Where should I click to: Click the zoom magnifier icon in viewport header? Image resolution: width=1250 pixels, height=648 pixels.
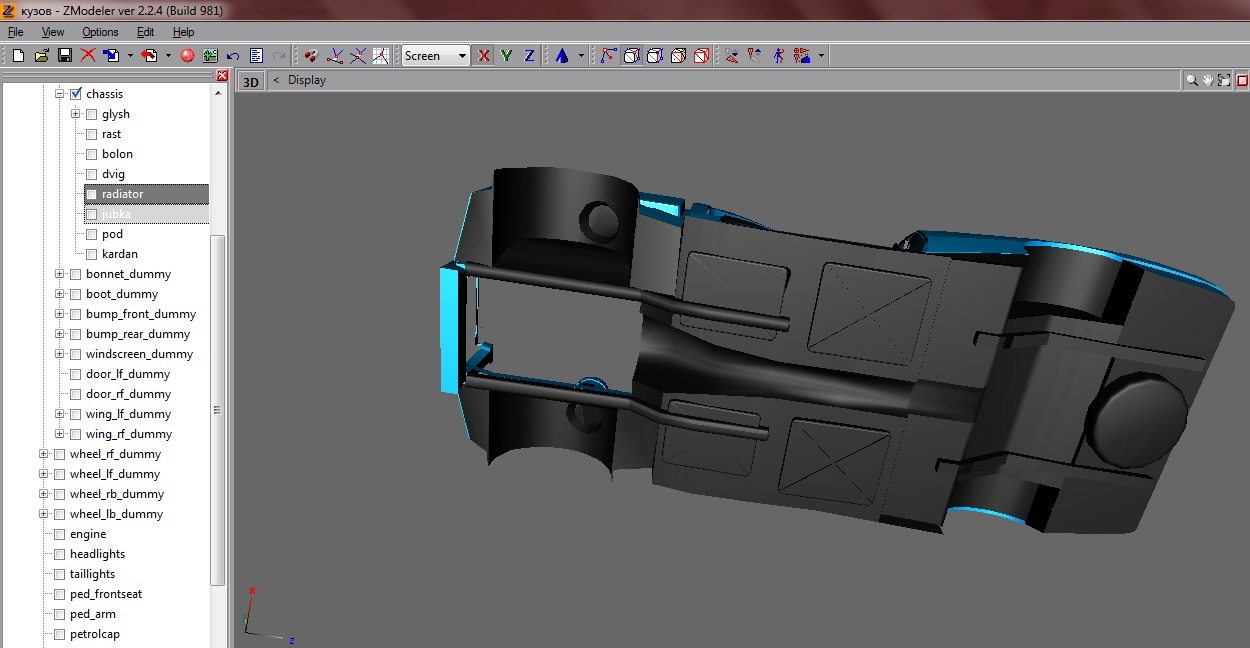1192,80
